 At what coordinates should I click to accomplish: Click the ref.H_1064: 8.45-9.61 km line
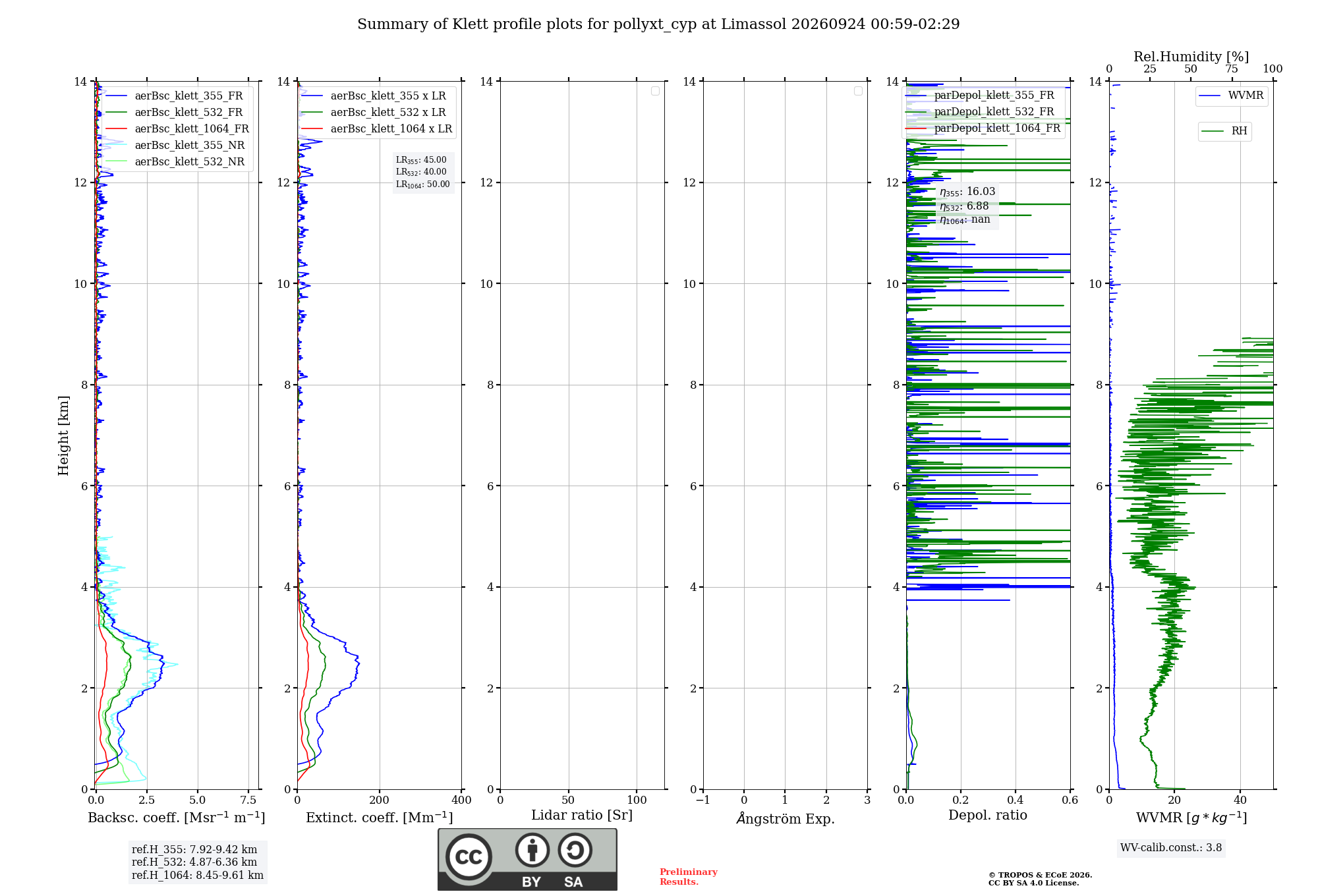coord(198,876)
